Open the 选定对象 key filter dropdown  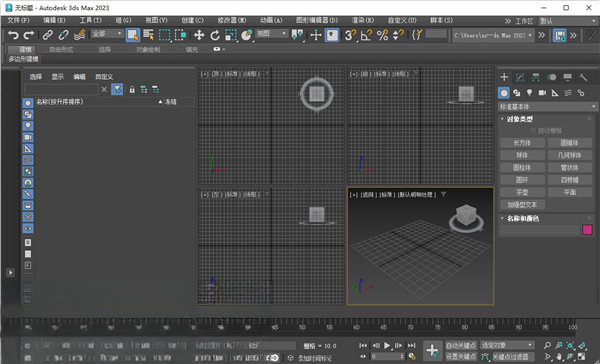pos(507,345)
